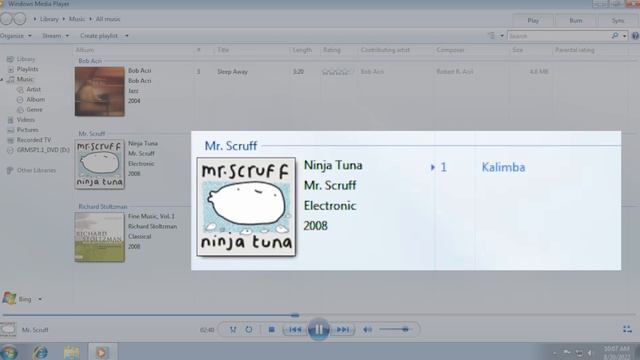Skip to the next track

point(343,329)
